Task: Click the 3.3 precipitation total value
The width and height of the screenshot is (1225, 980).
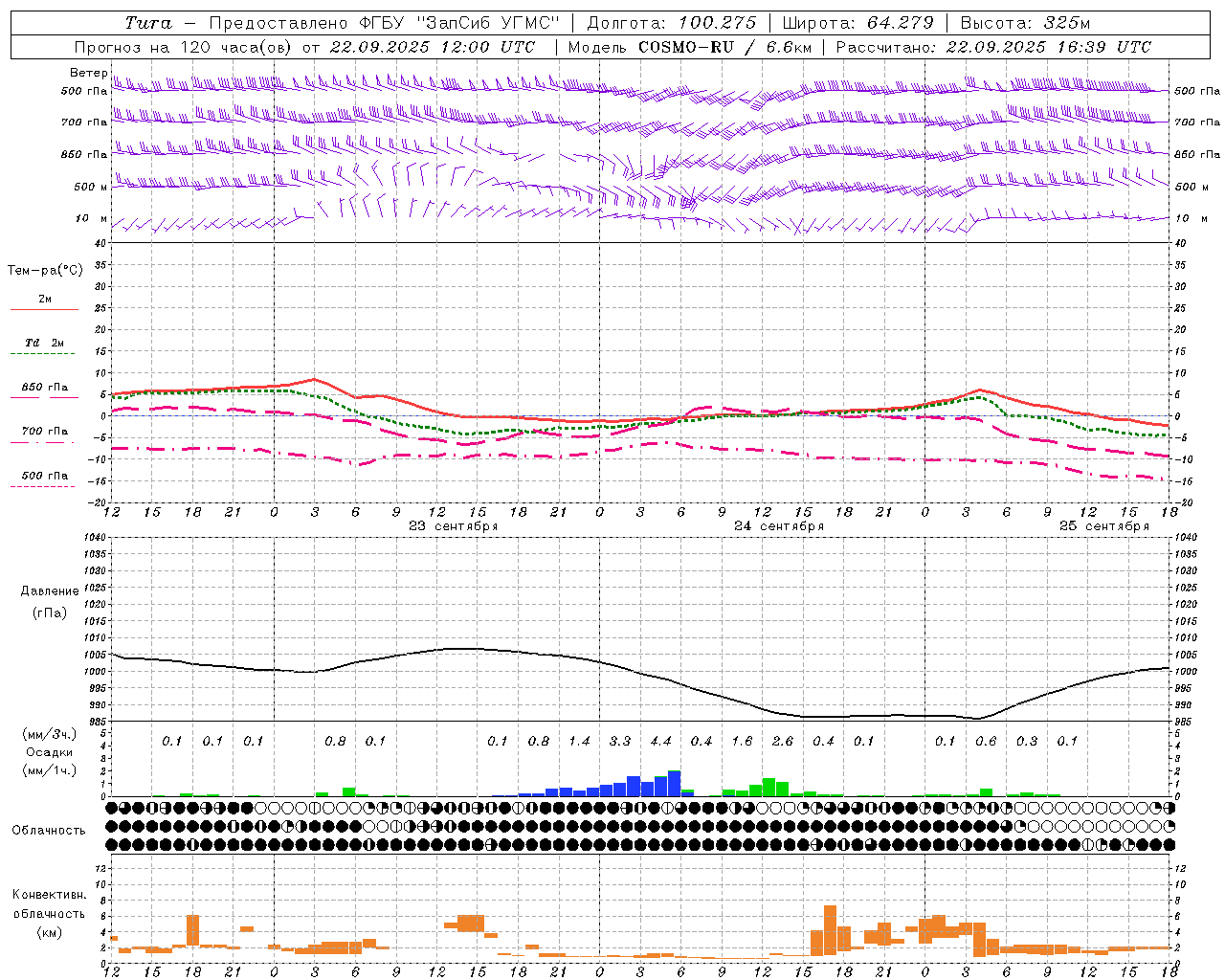Action: [x=620, y=741]
